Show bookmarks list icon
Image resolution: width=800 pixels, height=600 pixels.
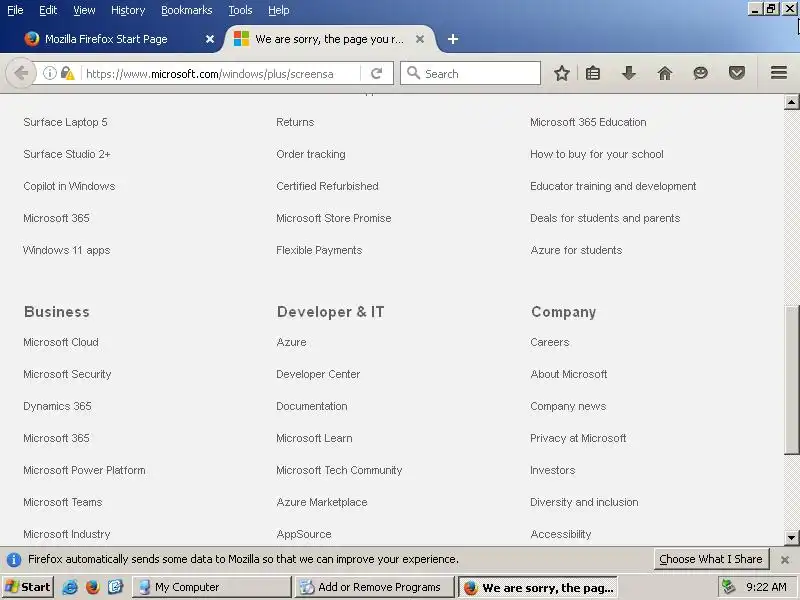point(593,73)
